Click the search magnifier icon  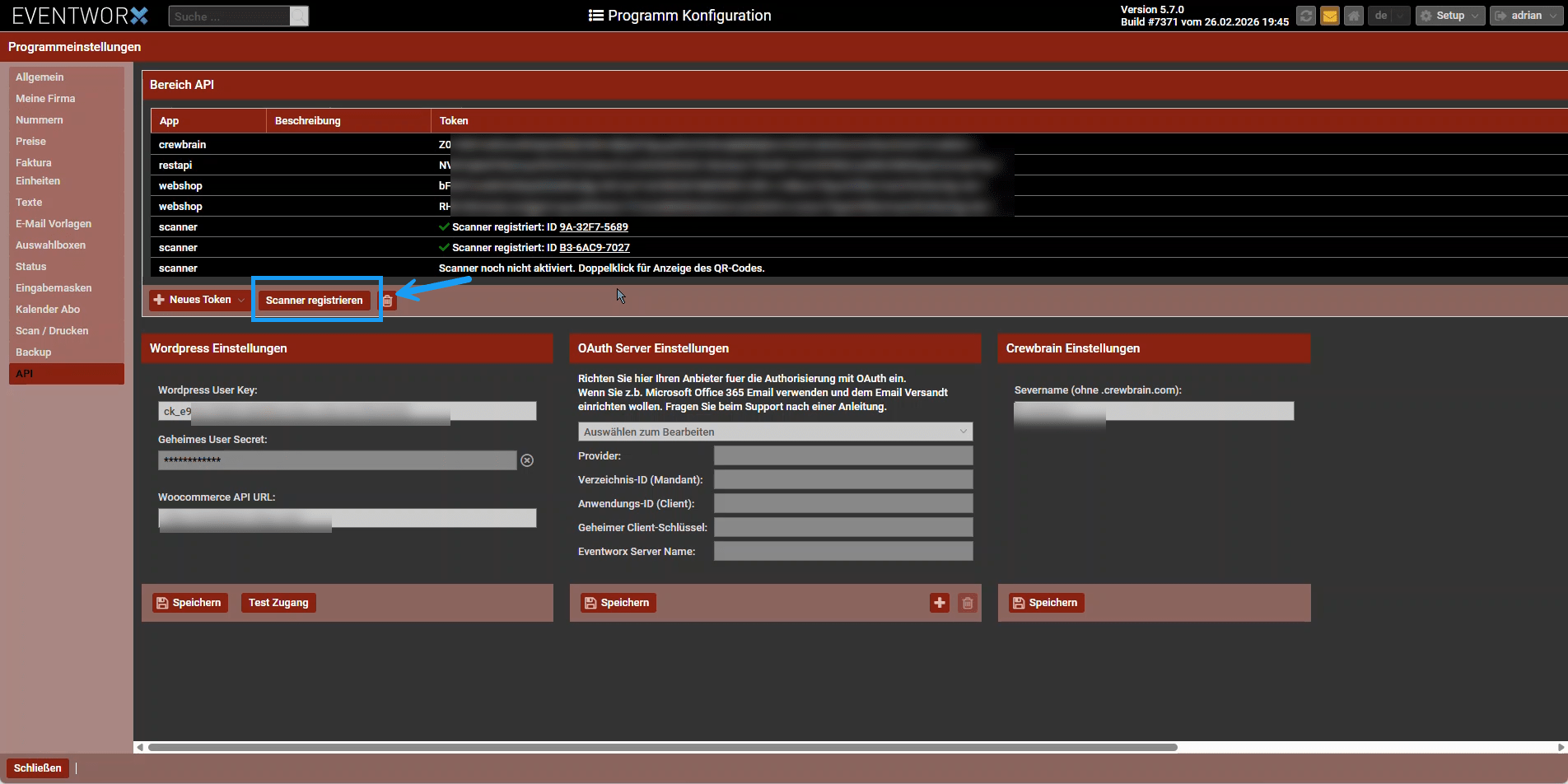(299, 16)
